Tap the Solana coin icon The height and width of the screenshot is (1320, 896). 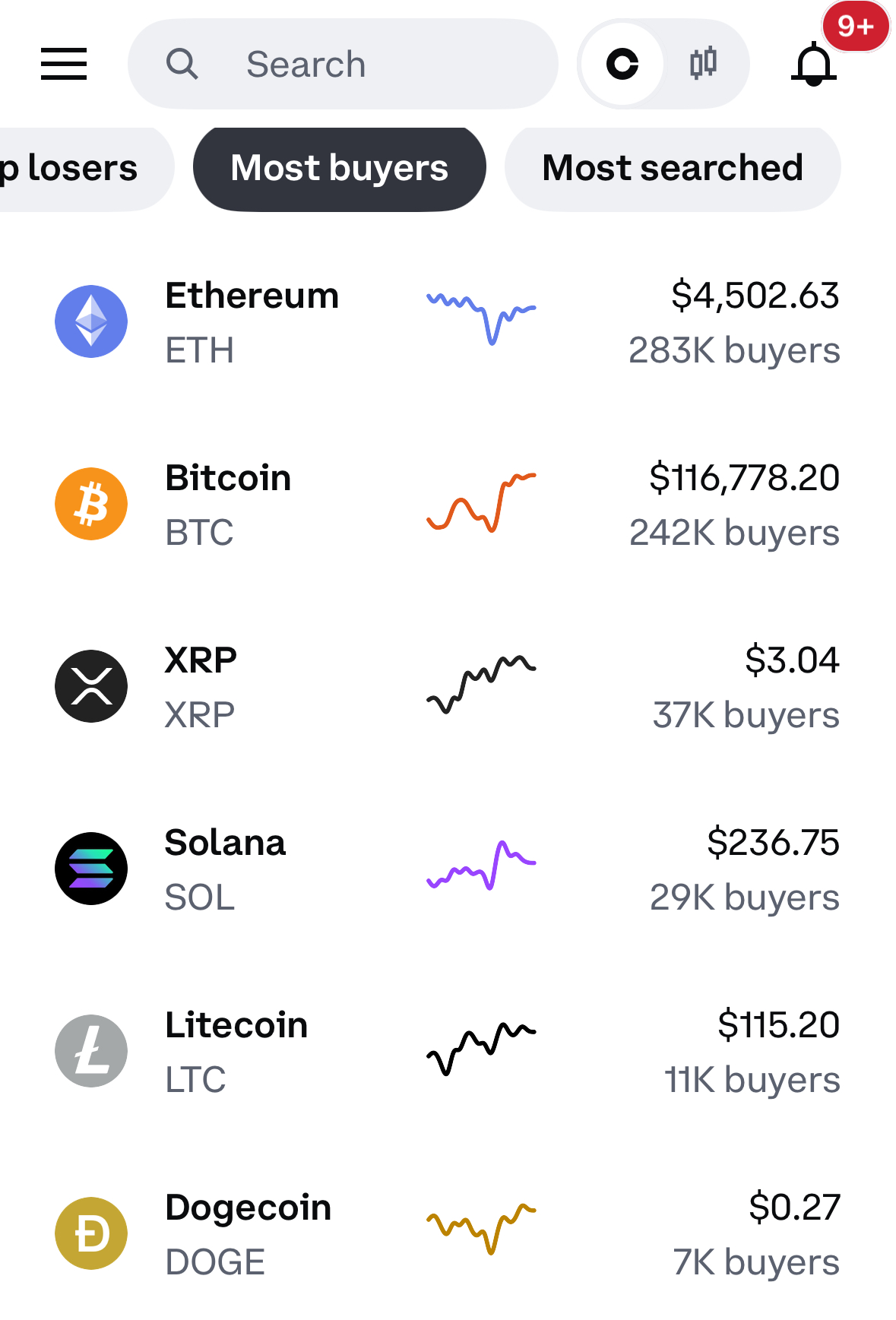pos(91,869)
